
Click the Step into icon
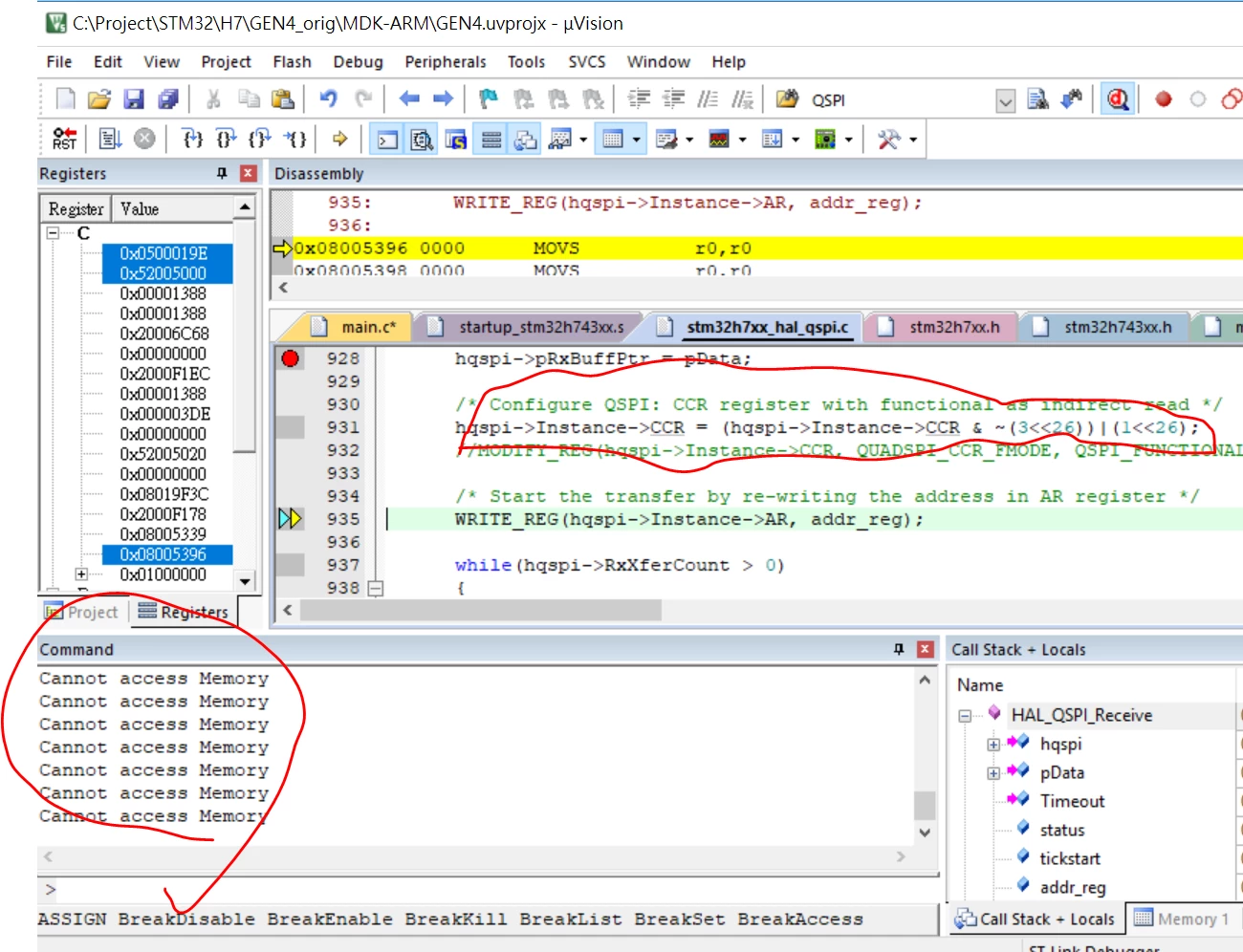pos(192,140)
